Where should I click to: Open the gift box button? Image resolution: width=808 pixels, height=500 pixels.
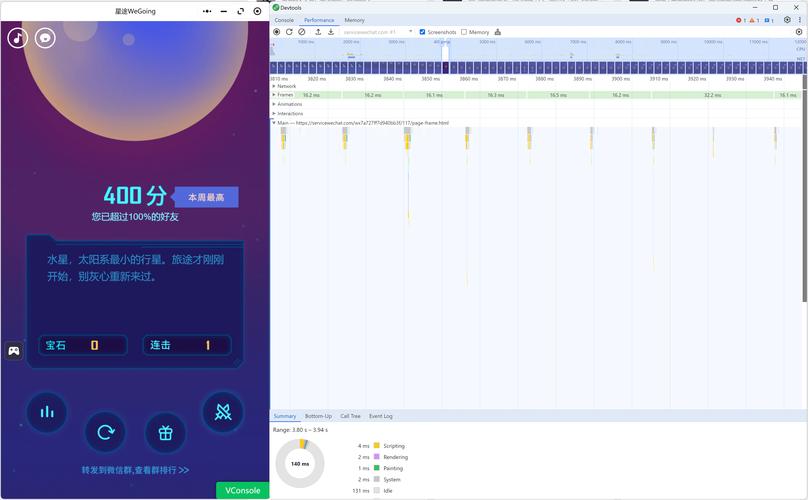pos(165,432)
